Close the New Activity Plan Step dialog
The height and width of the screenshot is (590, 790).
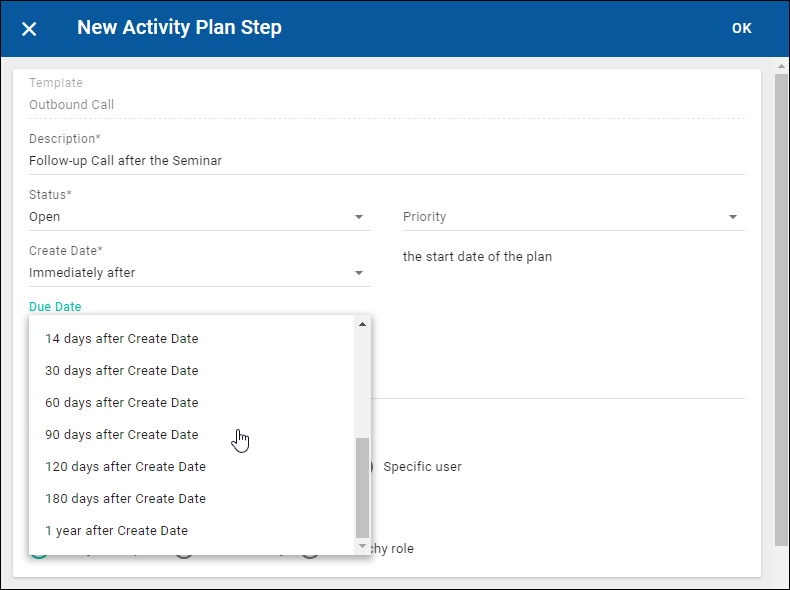click(29, 29)
